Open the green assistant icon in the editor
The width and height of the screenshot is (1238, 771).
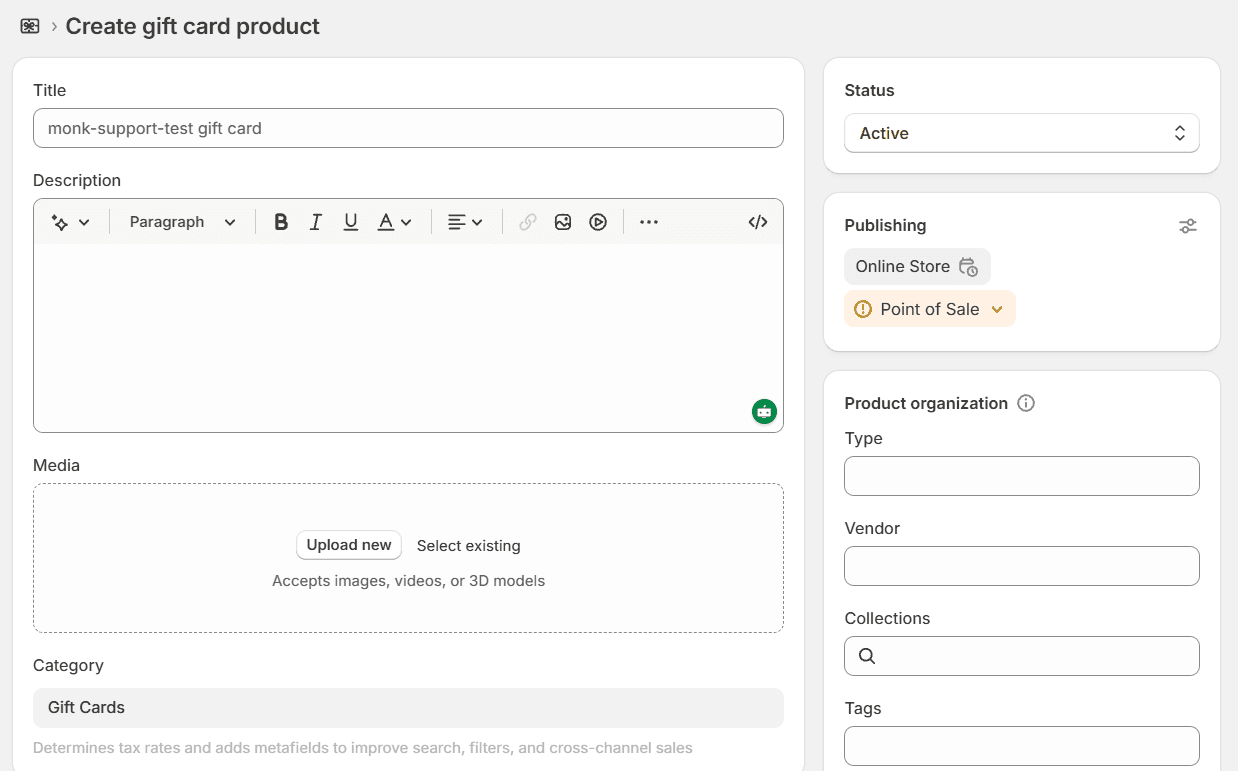764,411
